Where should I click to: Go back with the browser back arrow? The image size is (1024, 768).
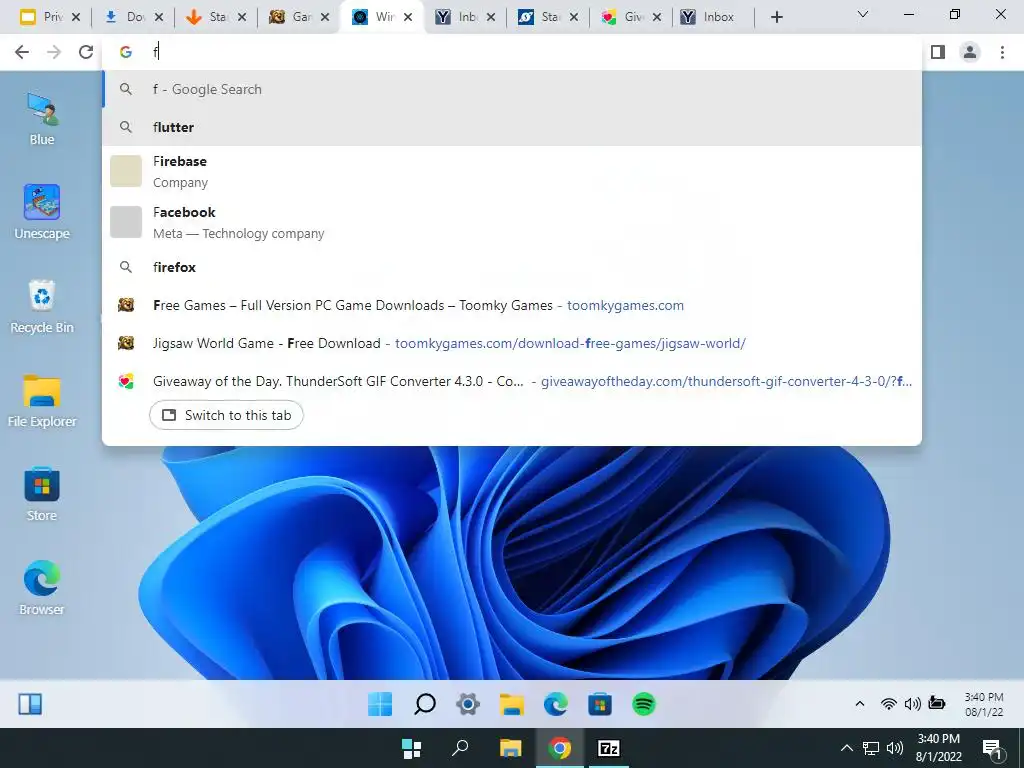[x=22, y=52]
